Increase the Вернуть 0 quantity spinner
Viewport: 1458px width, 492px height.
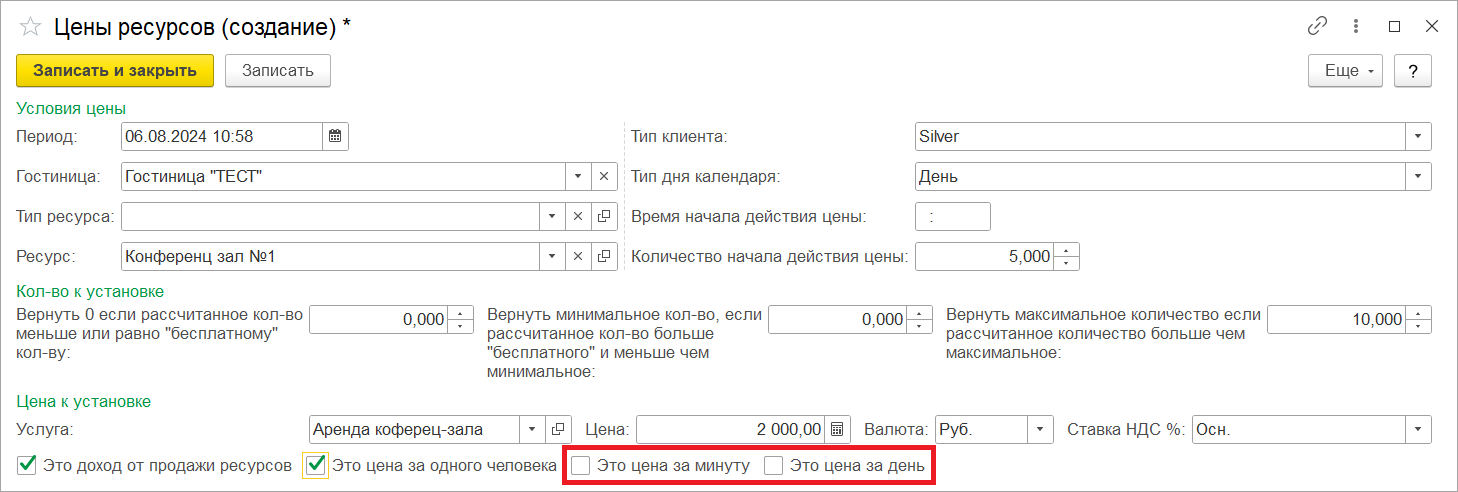pos(460,313)
